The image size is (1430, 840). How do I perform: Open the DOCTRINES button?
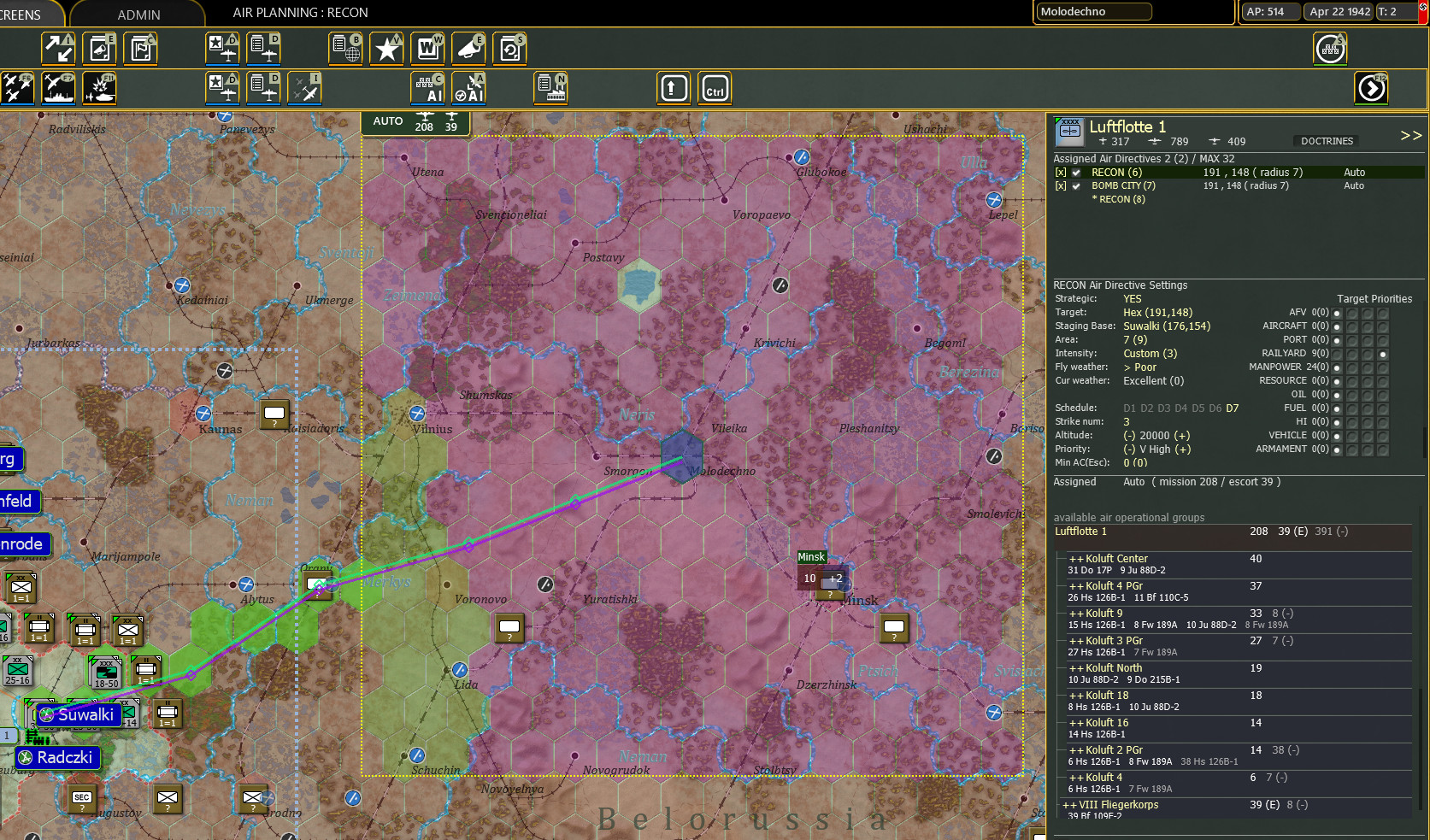coord(1327,141)
